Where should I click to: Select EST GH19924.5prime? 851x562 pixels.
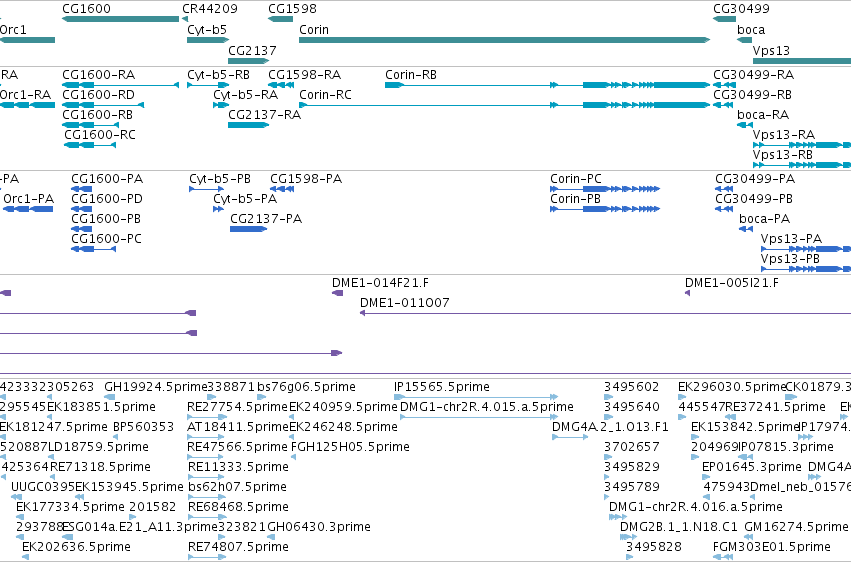click(x=109, y=397)
